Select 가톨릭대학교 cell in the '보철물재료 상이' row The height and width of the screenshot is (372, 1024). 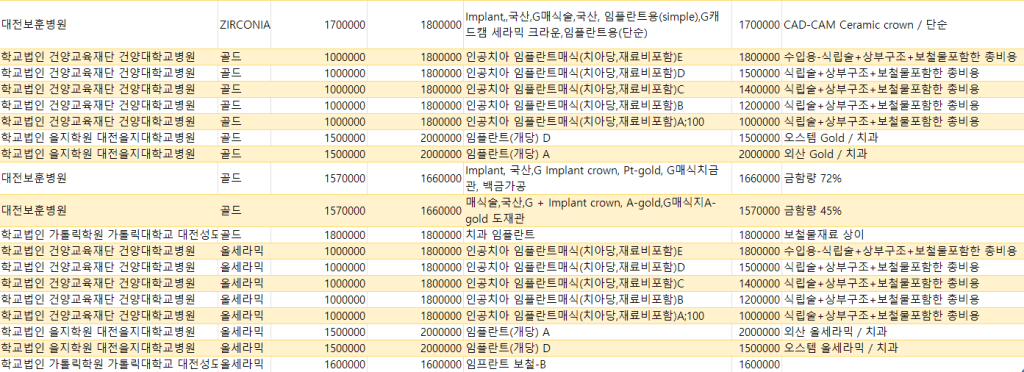[x=109, y=234]
